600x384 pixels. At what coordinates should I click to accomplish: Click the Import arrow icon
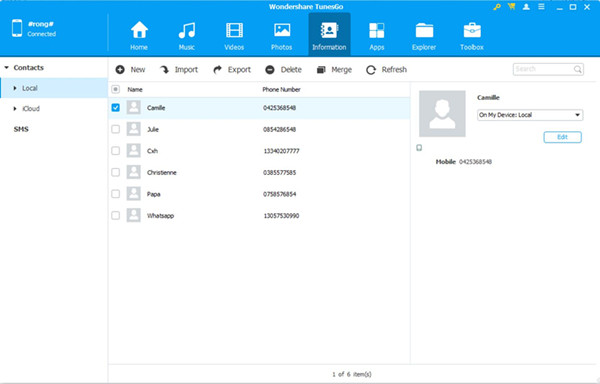(x=165, y=70)
